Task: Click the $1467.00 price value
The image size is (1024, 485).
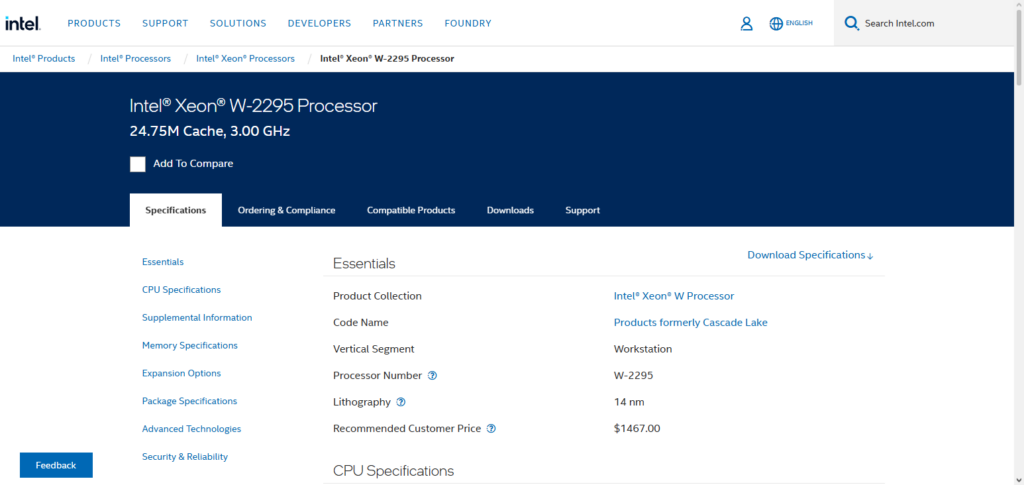Action: point(637,429)
